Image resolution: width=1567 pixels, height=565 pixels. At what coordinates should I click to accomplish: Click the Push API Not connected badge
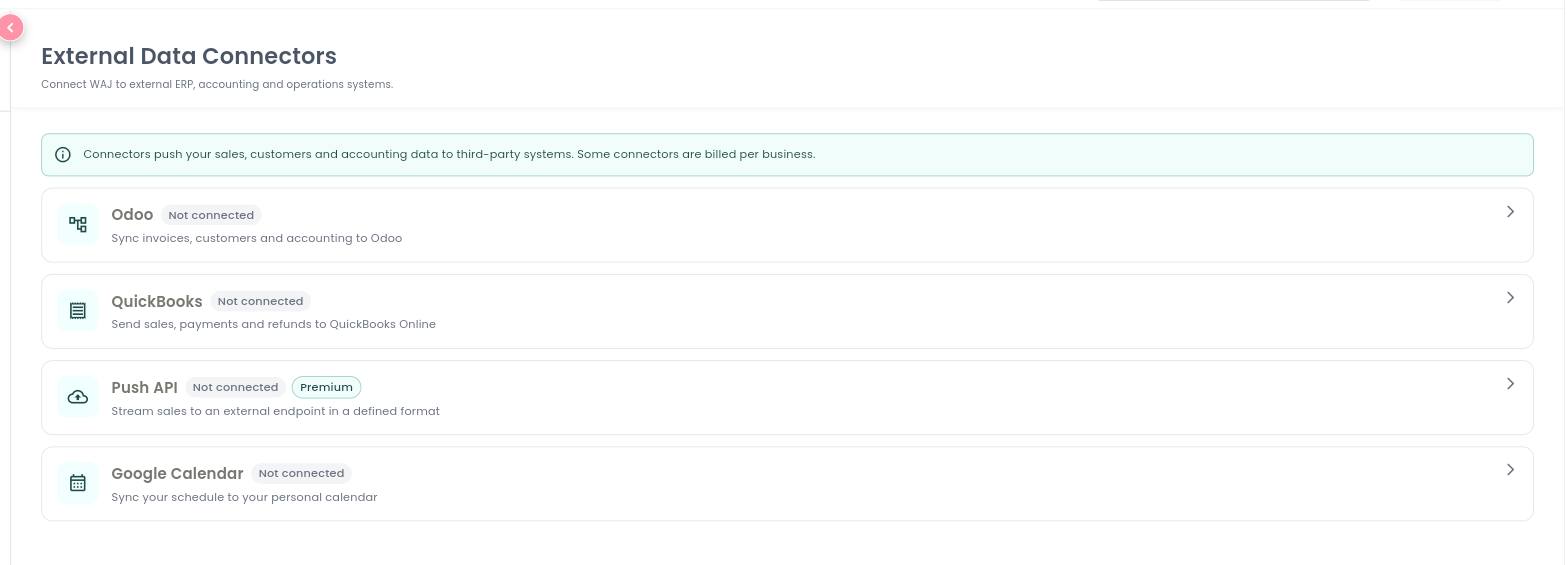pos(235,387)
